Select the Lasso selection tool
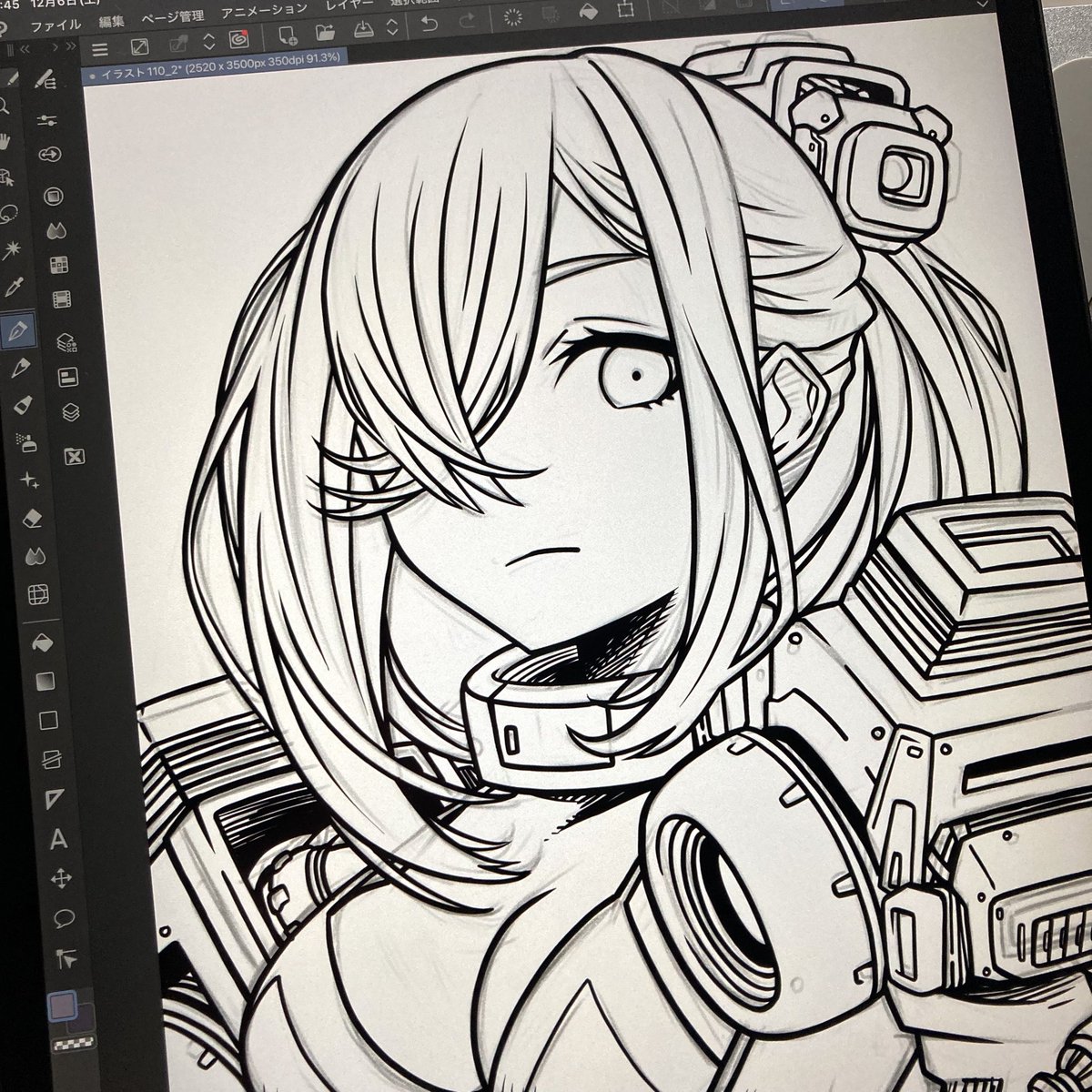 [8, 214]
